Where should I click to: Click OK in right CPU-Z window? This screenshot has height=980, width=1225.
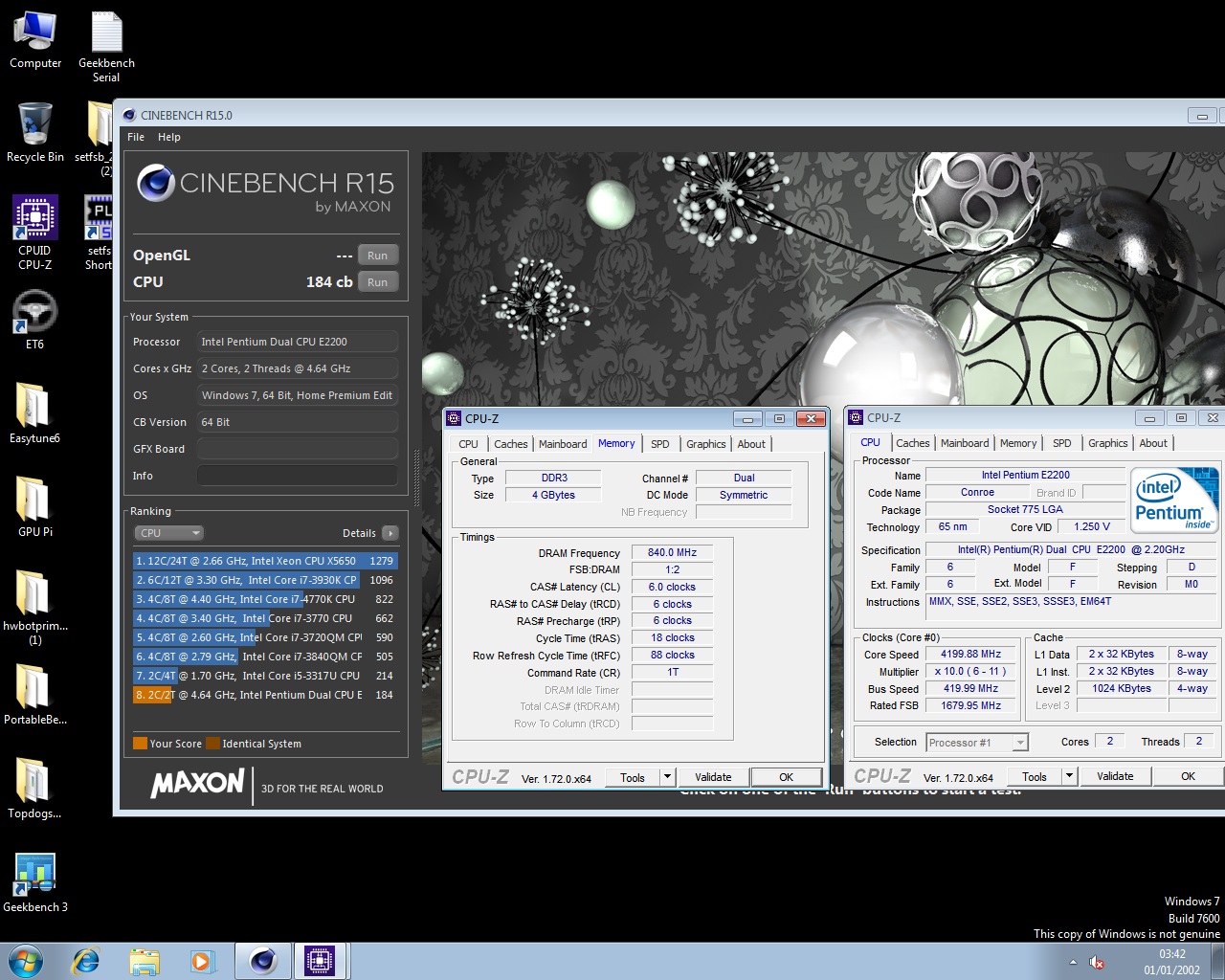1188,776
